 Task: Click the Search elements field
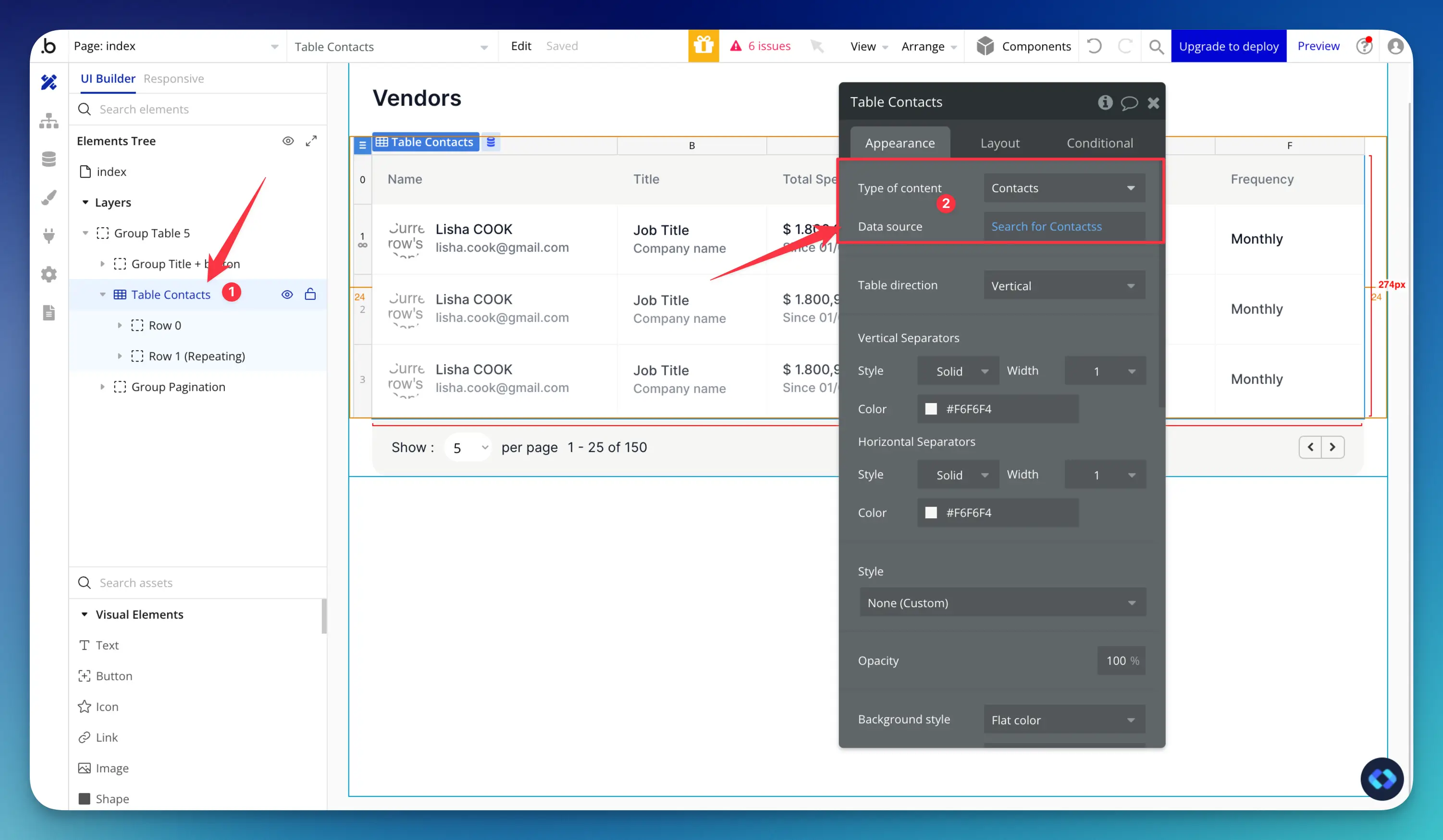(x=198, y=110)
